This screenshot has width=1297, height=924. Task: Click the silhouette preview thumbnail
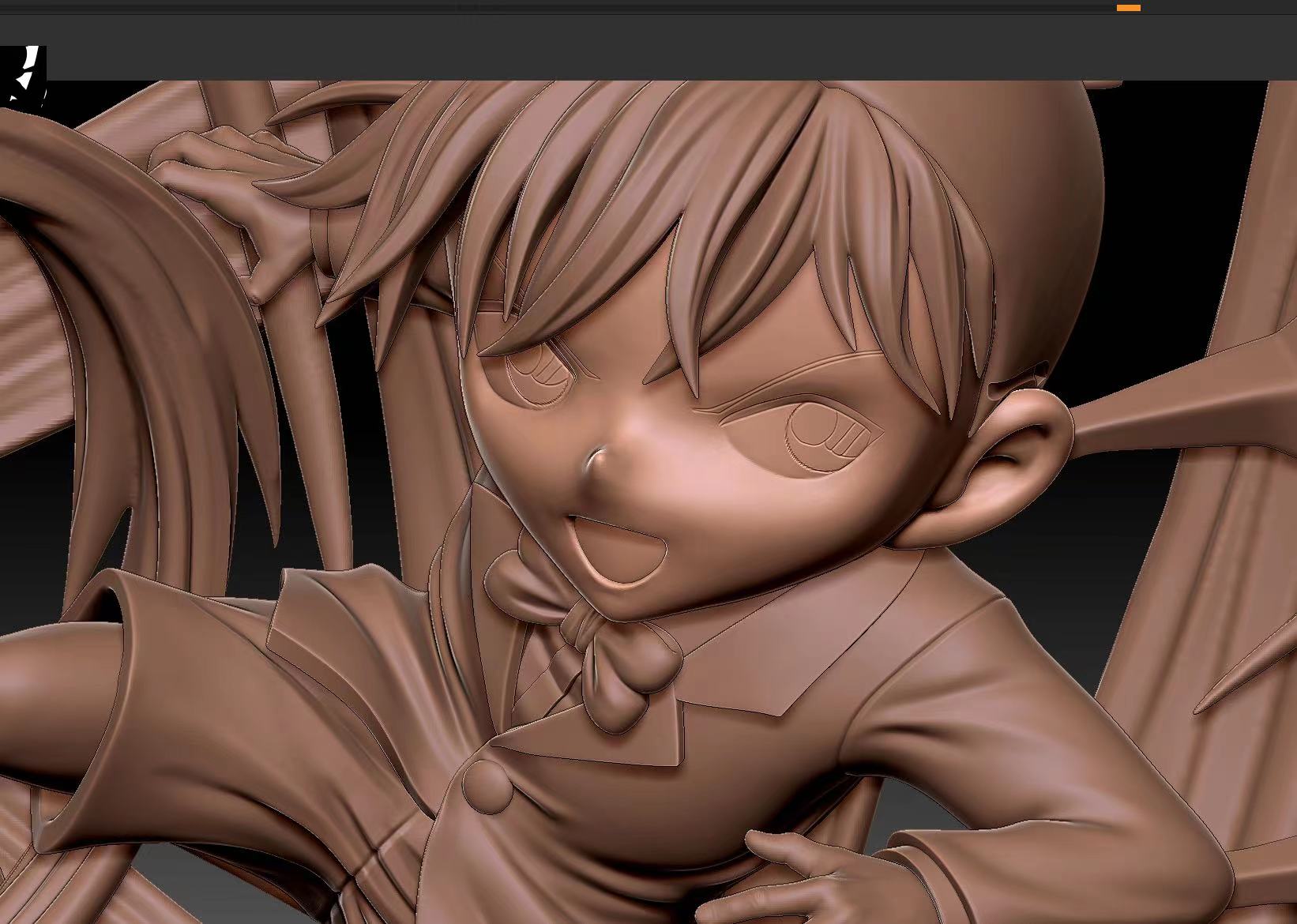pyautogui.click(x=23, y=77)
